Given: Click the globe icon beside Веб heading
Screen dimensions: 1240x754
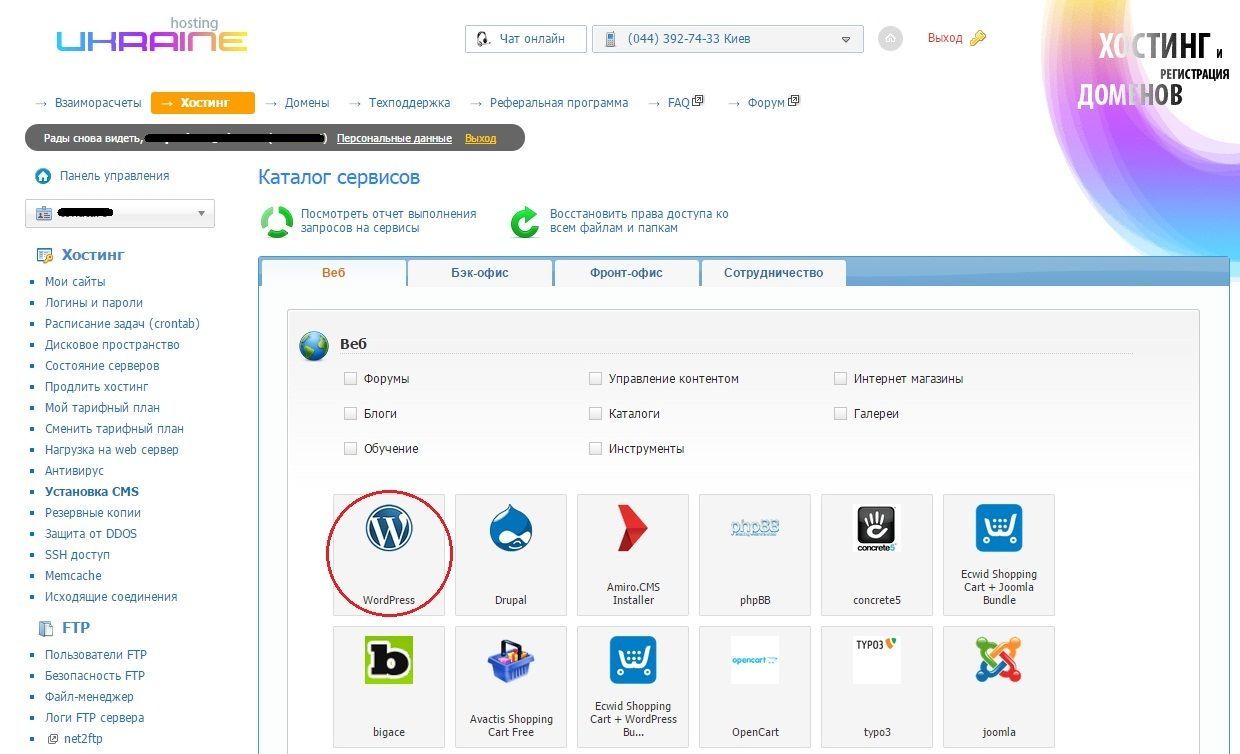Looking at the screenshot, I should pos(314,346).
